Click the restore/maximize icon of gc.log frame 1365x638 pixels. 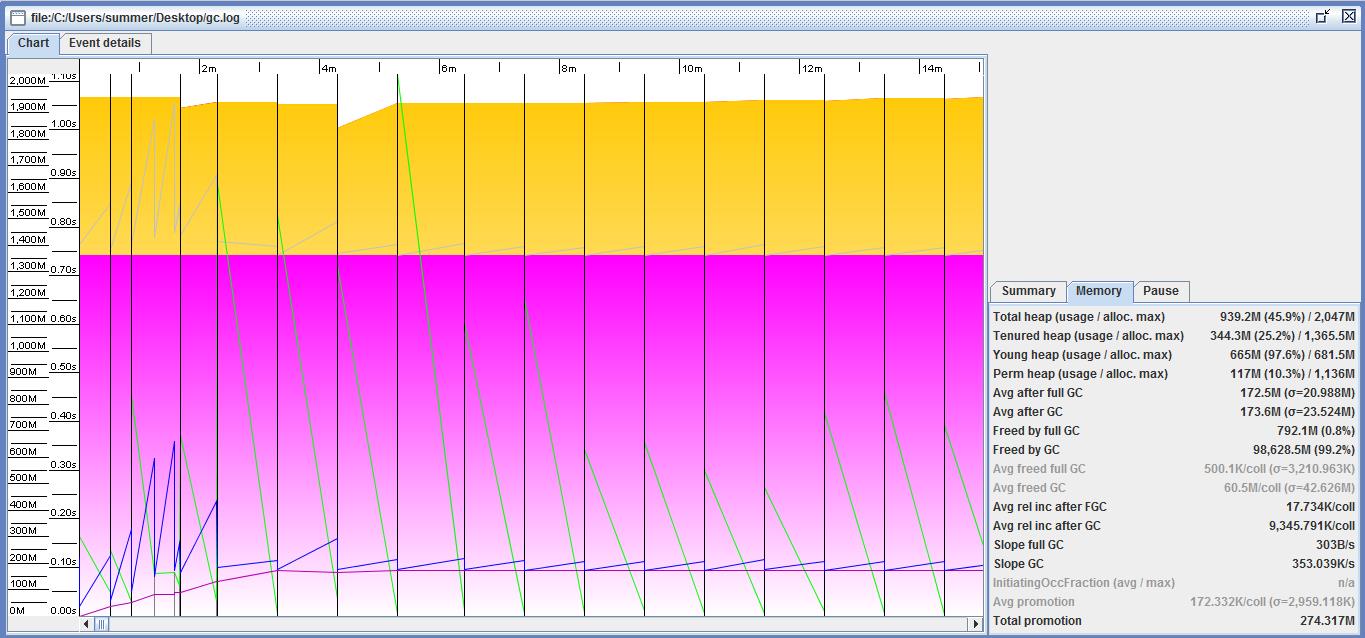click(x=1323, y=17)
